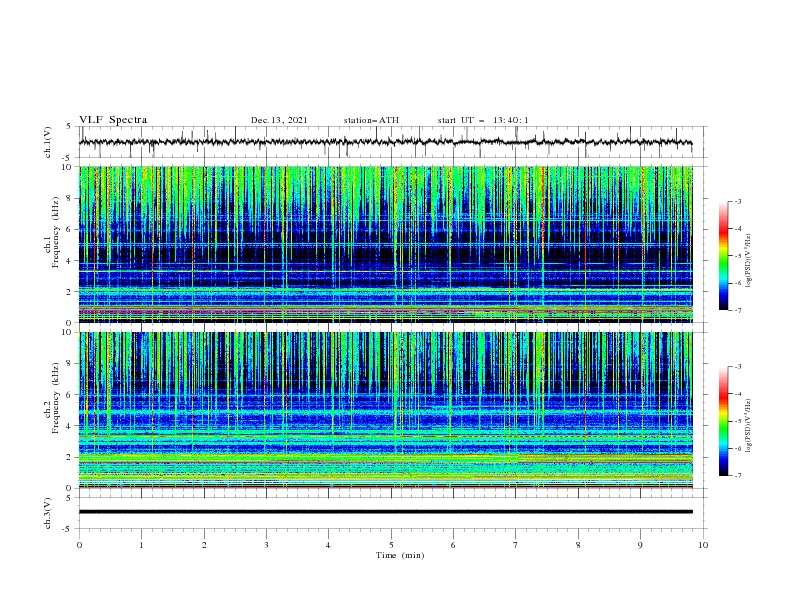Select the "ch.2 Frequency (kHz)" axis label
The height and width of the screenshot is (612, 792).
[x=52, y=397]
